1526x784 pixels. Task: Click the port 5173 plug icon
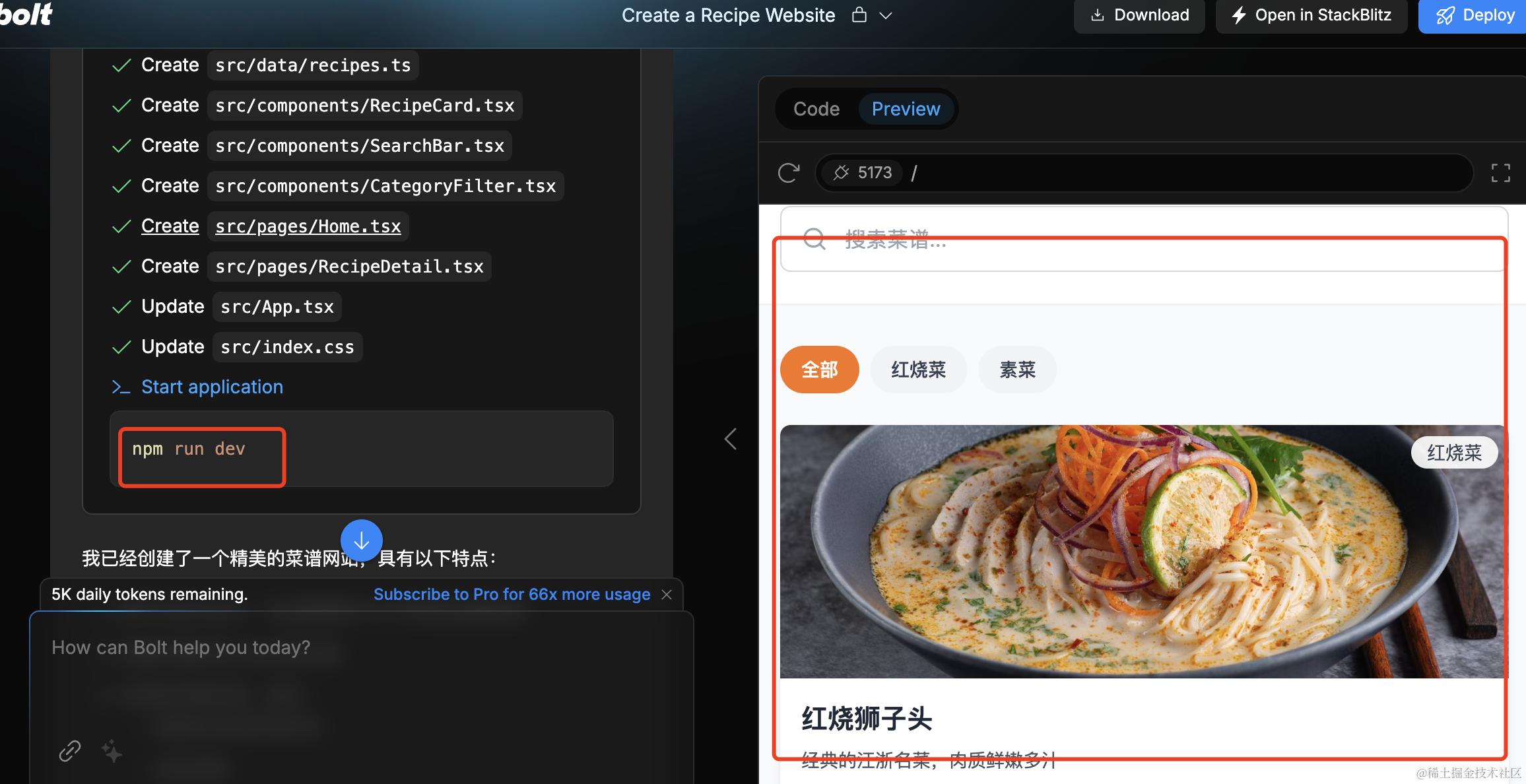coord(841,173)
